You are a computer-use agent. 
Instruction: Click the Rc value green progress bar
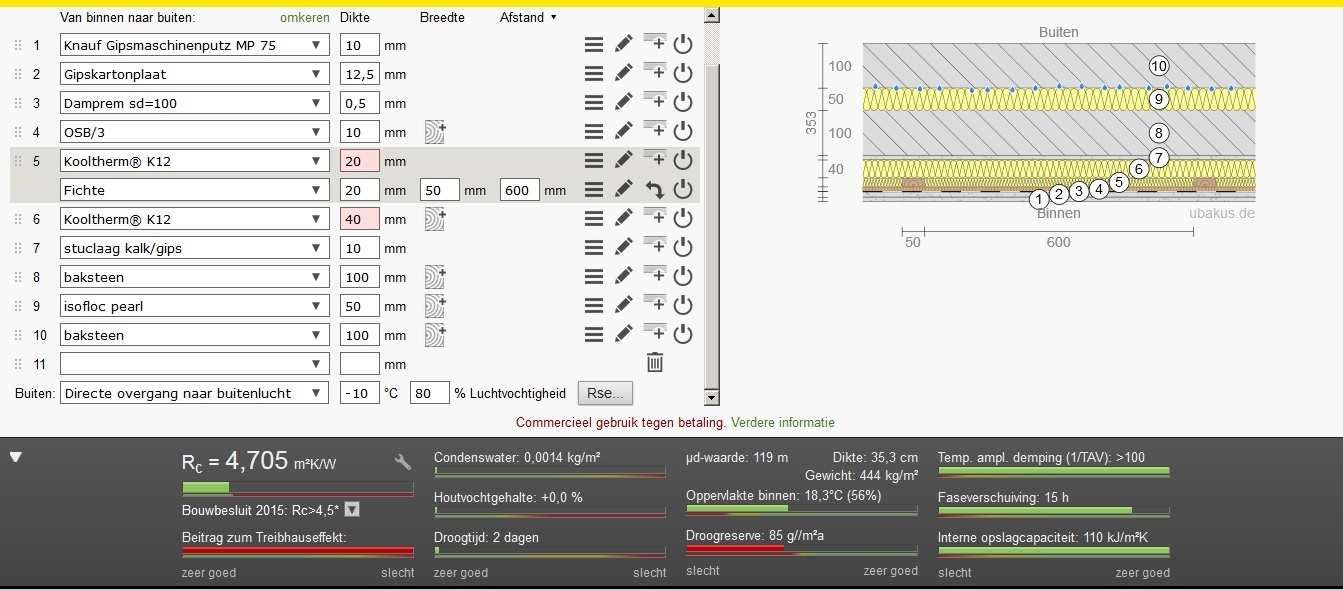(298, 488)
